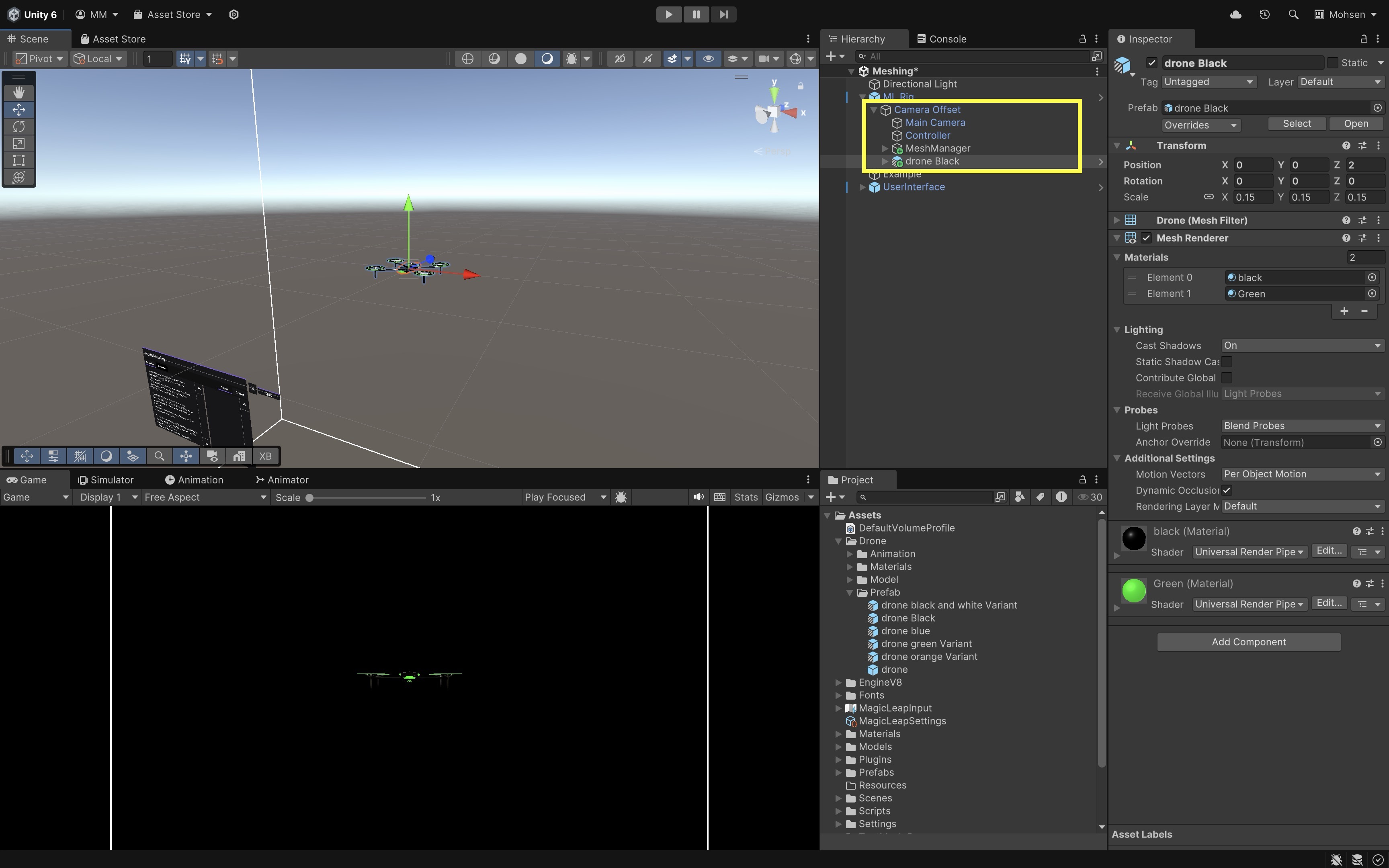Open the Cast Shadows dropdown
1389x868 pixels.
tap(1301, 346)
